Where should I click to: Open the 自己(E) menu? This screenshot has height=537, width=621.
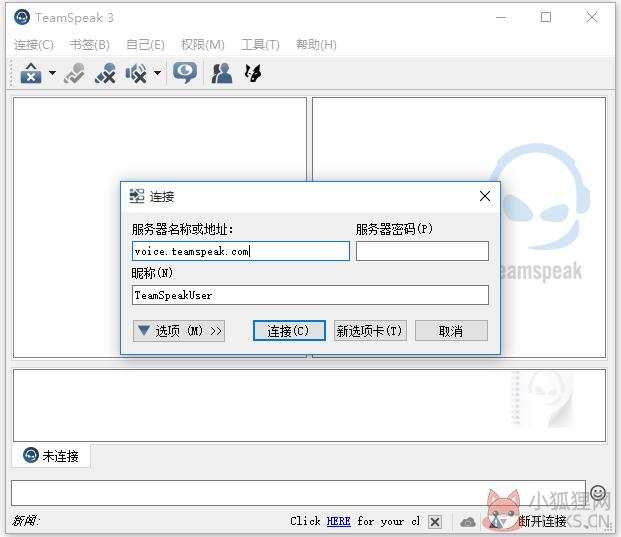click(145, 45)
